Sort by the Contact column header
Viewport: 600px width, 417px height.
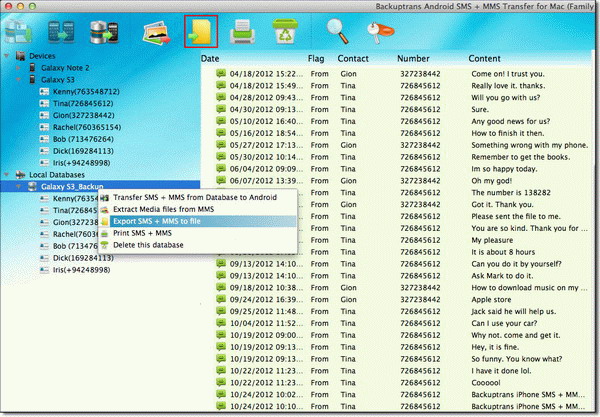pyautogui.click(x=353, y=59)
